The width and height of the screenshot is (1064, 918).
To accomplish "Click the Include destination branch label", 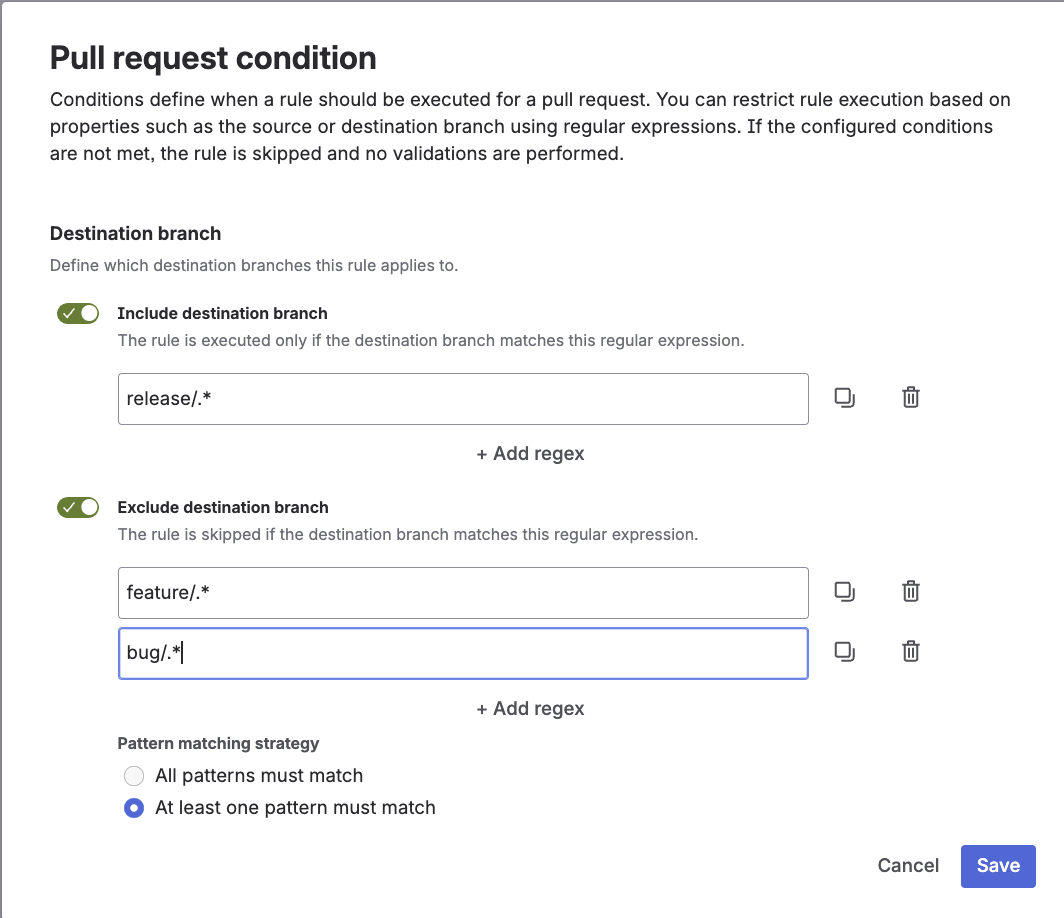I will (x=223, y=313).
